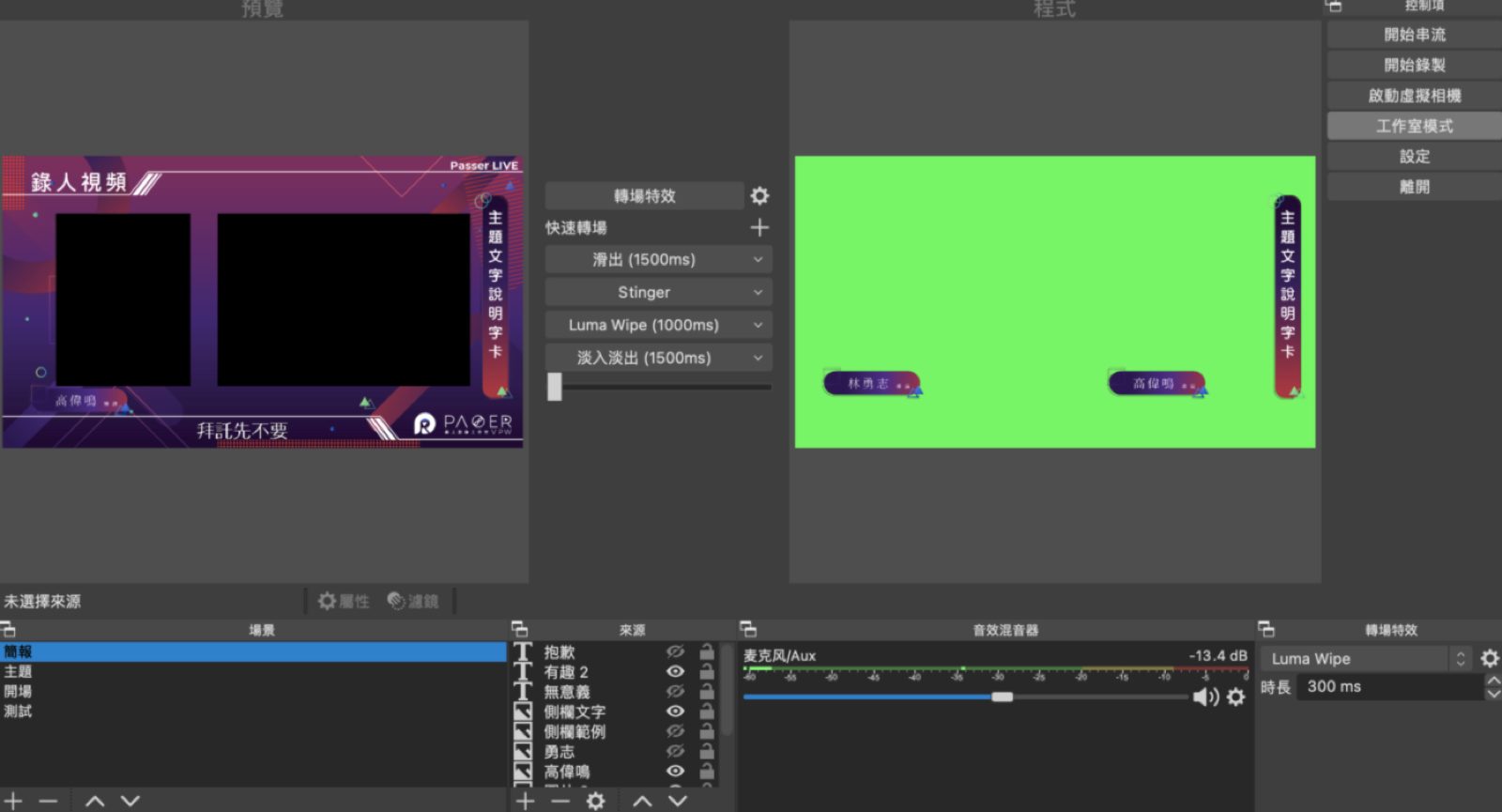
Task: Pop out the scenes dock panel
Action: point(8,629)
